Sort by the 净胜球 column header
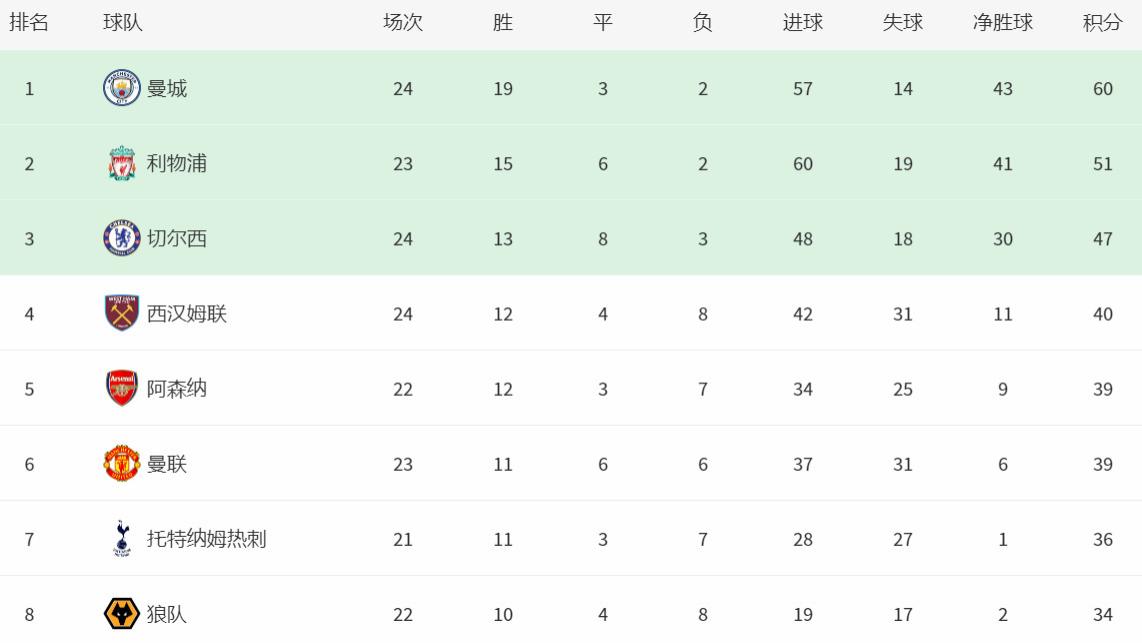The width and height of the screenshot is (1142, 643). pos(1003,23)
